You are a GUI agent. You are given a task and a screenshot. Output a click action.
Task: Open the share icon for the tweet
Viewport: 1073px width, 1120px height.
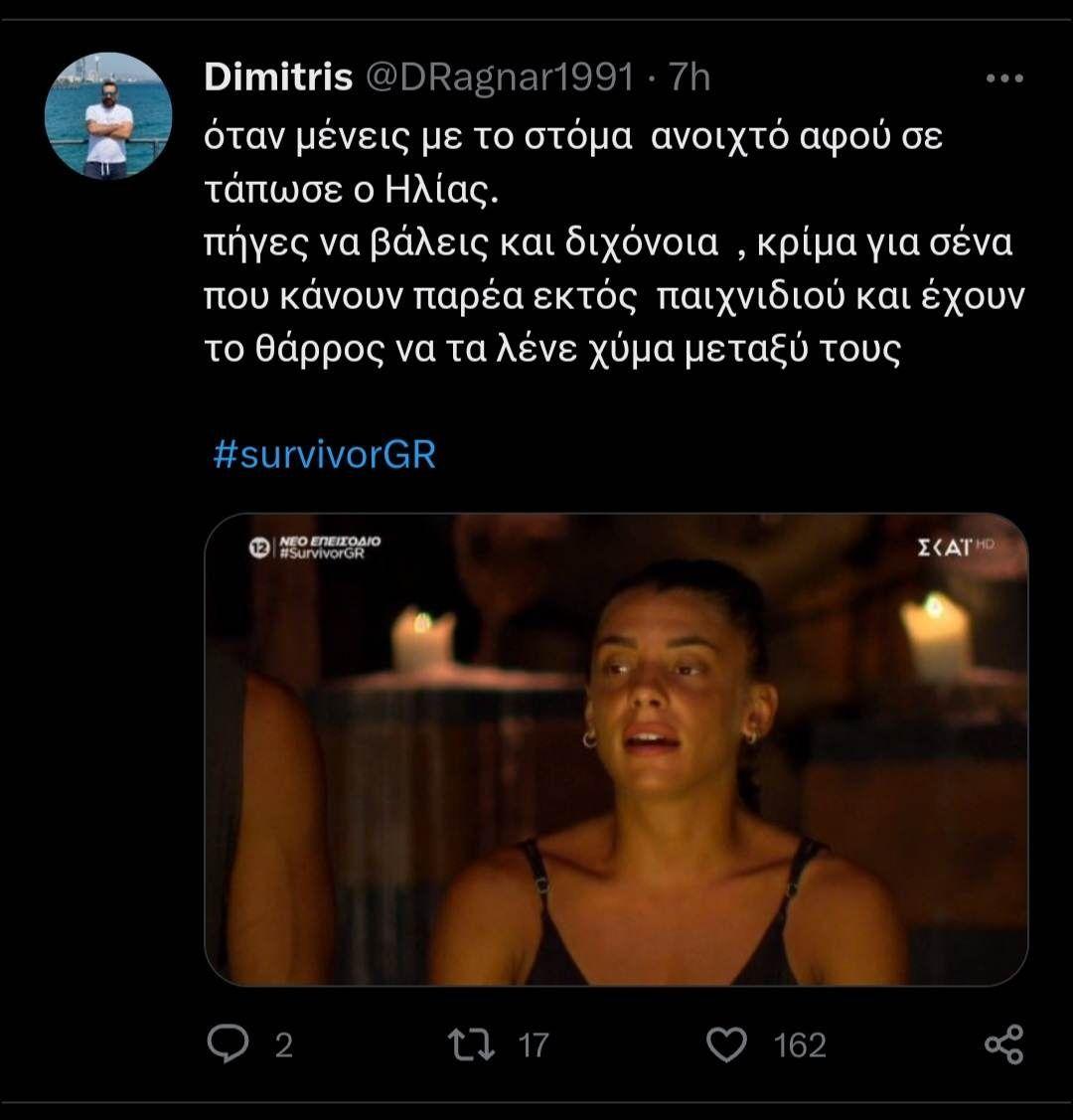[x=1002, y=1044]
